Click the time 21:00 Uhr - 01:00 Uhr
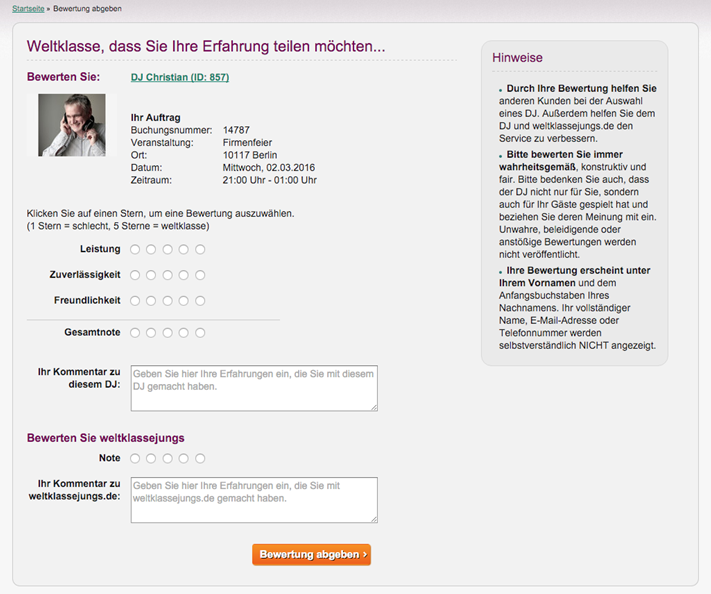The width and height of the screenshot is (711, 594). click(x=270, y=180)
